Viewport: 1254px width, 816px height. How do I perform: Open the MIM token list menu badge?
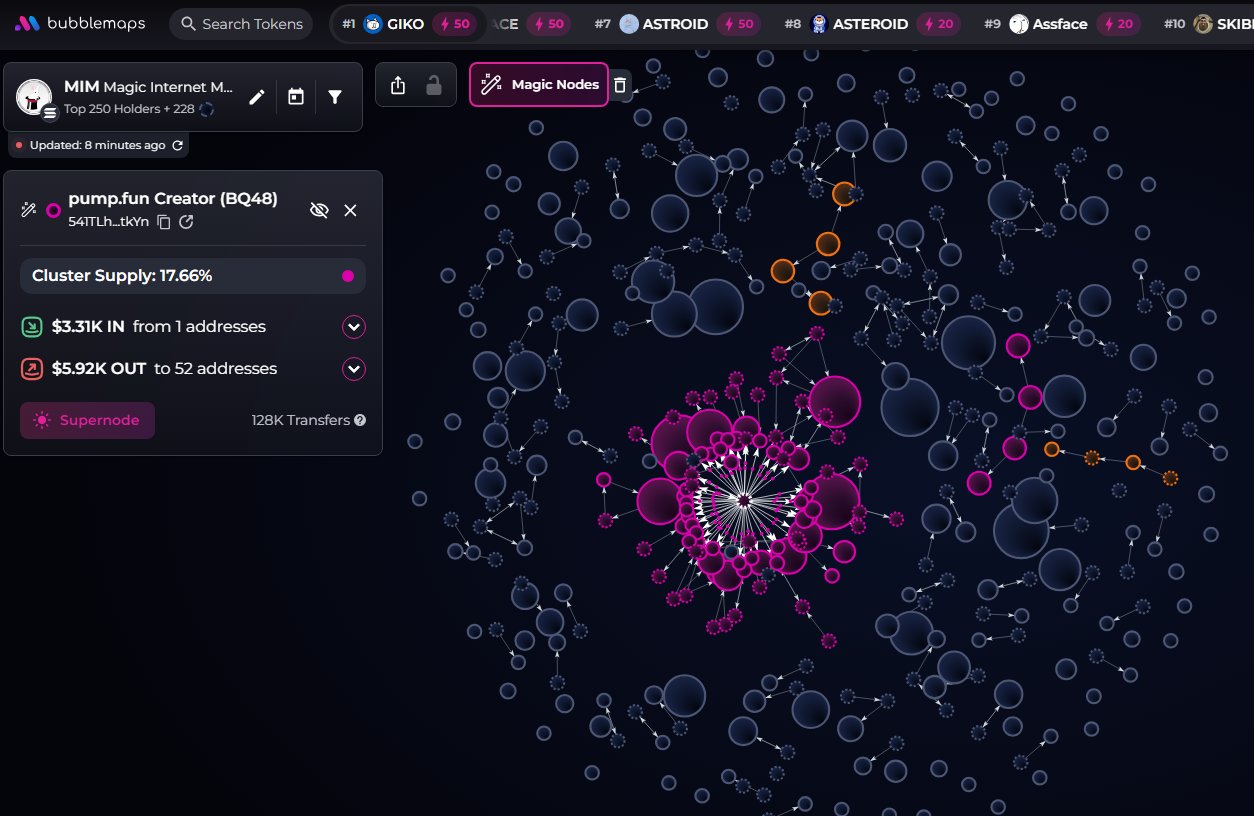click(x=50, y=113)
